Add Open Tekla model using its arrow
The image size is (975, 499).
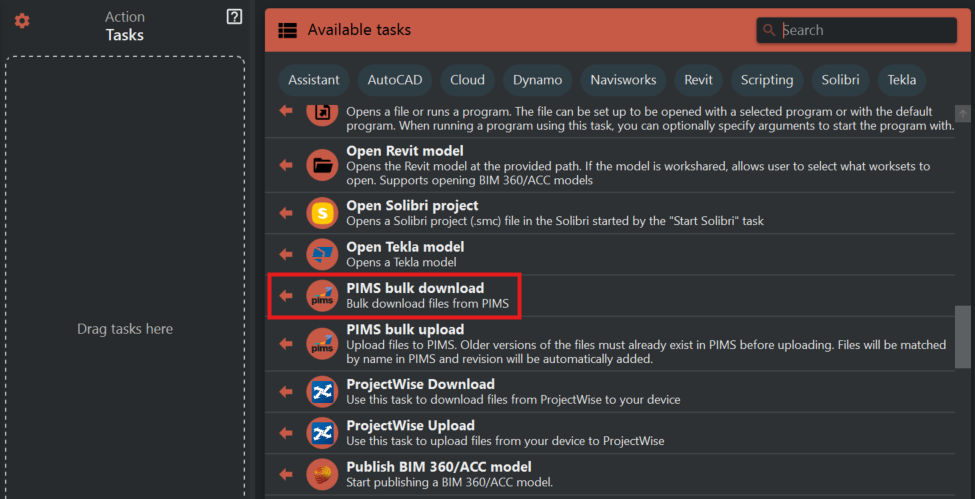[286, 254]
